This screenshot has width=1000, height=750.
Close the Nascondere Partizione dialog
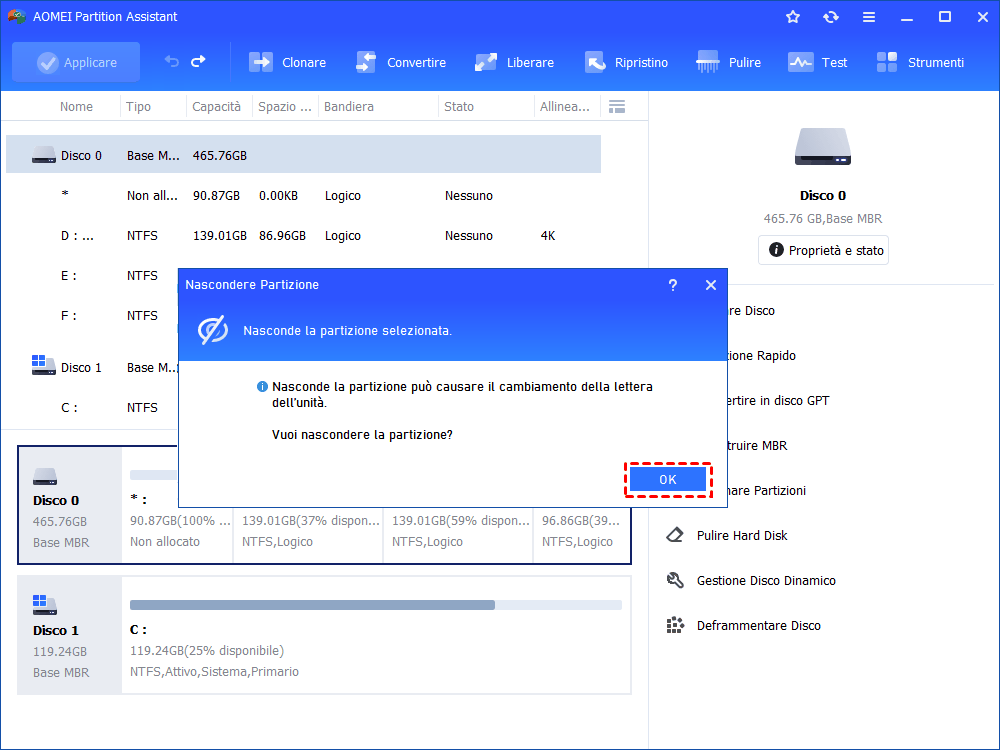[711, 285]
